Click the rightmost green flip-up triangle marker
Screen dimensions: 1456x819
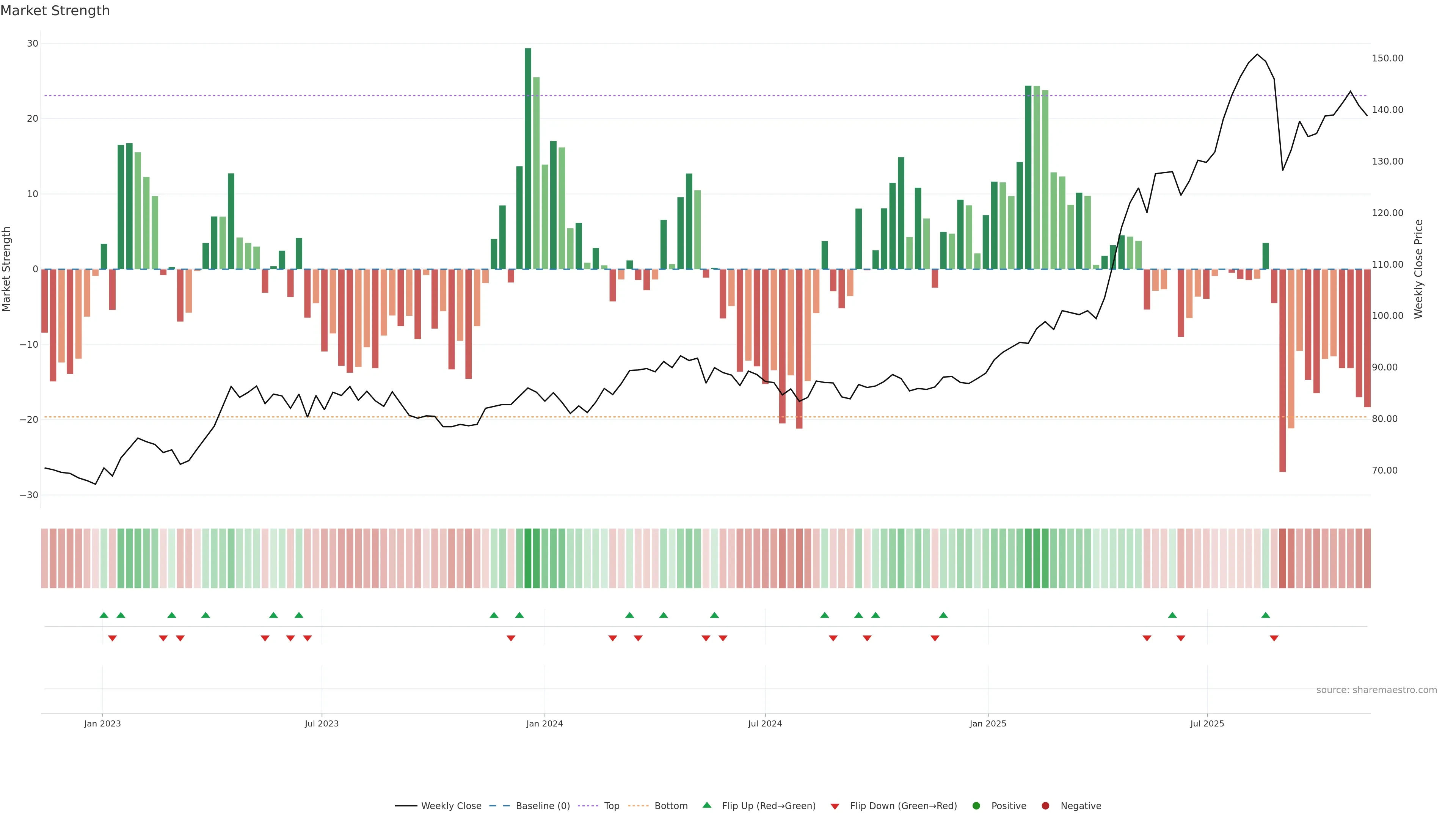point(1266,615)
